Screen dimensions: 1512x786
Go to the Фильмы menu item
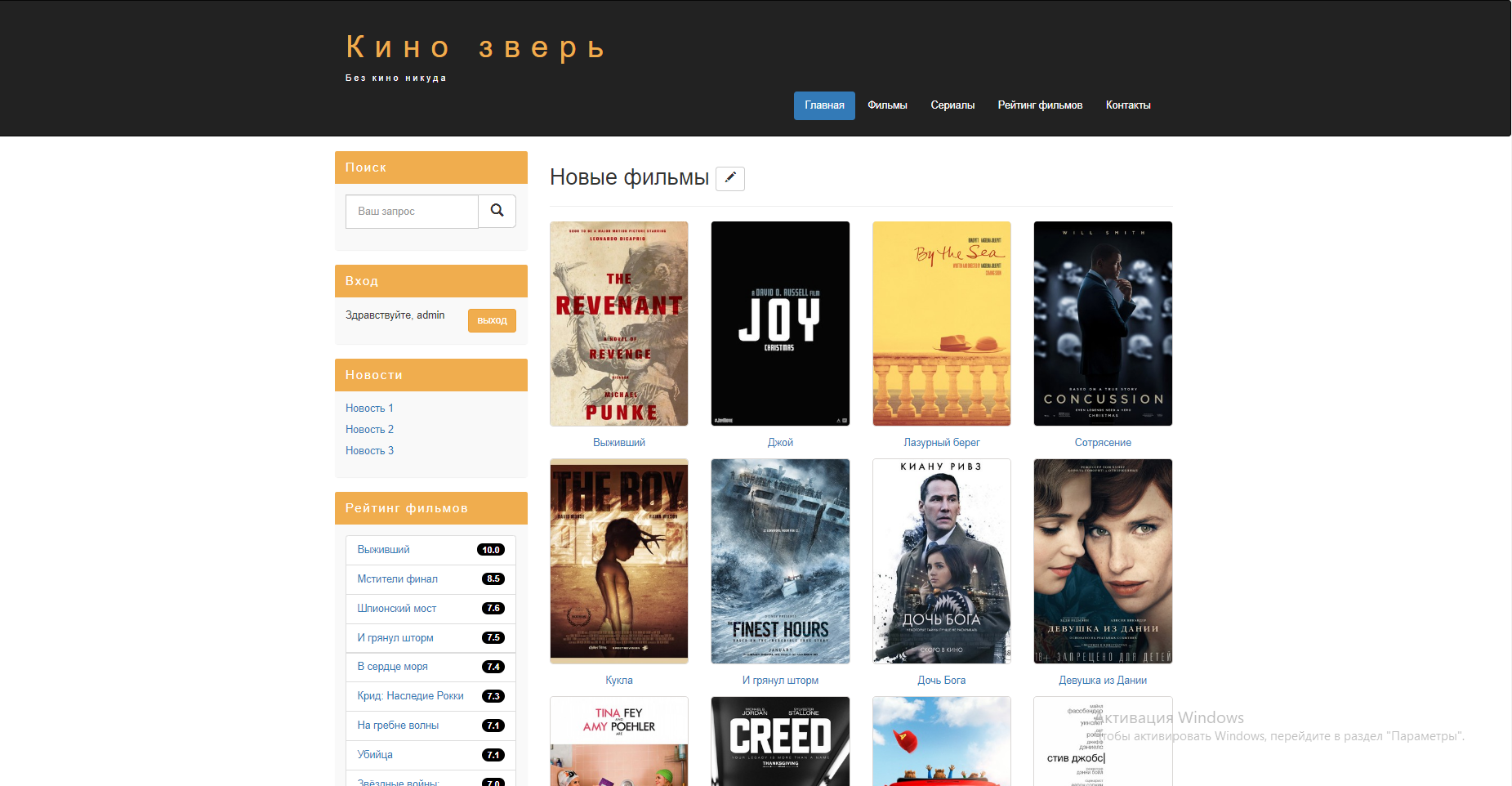tap(887, 105)
